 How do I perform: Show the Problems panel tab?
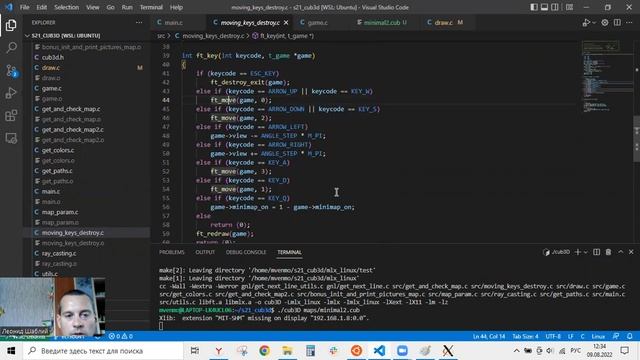click(172, 252)
